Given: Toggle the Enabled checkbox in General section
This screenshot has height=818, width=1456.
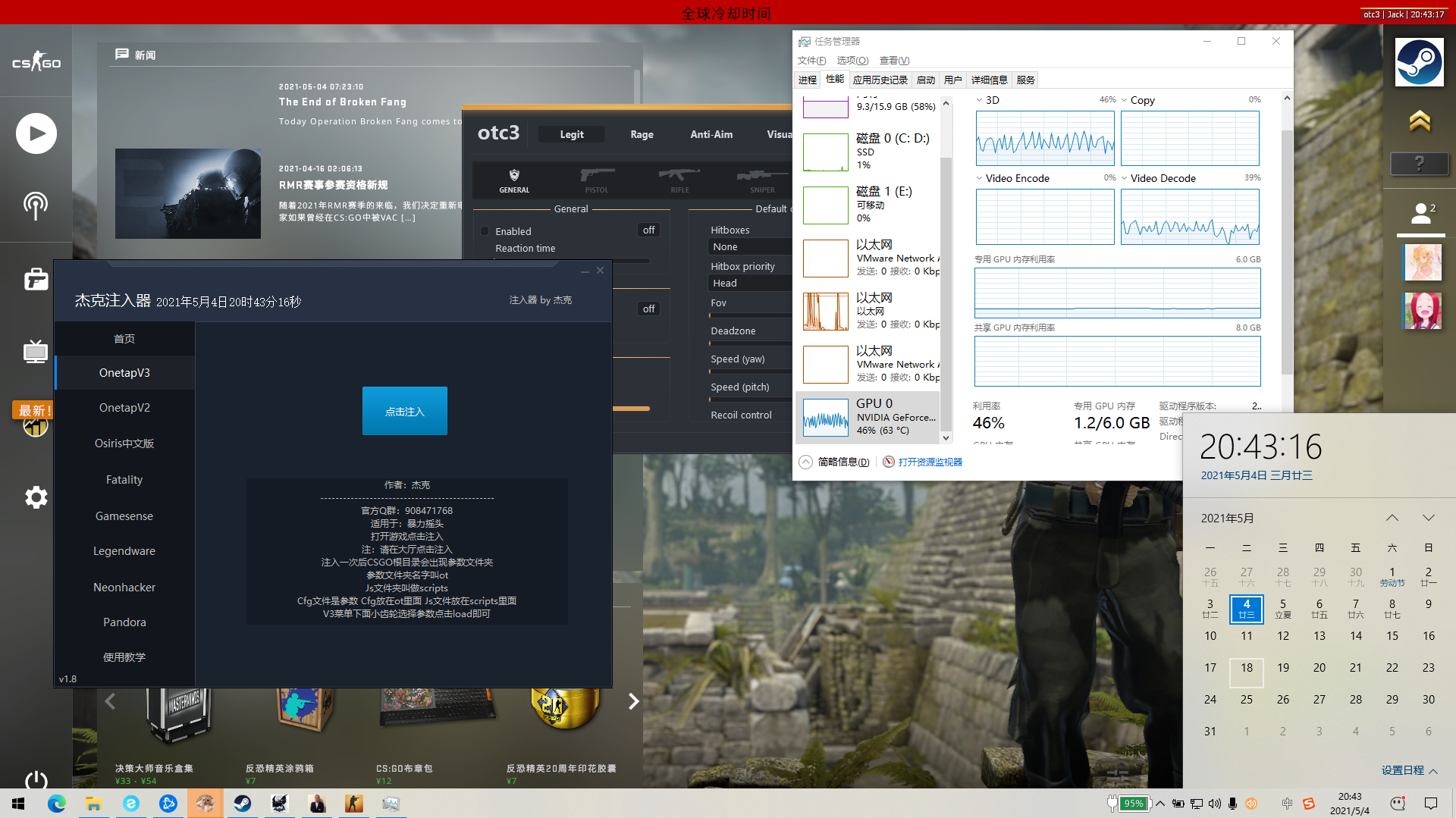Looking at the screenshot, I should click(485, 231).
